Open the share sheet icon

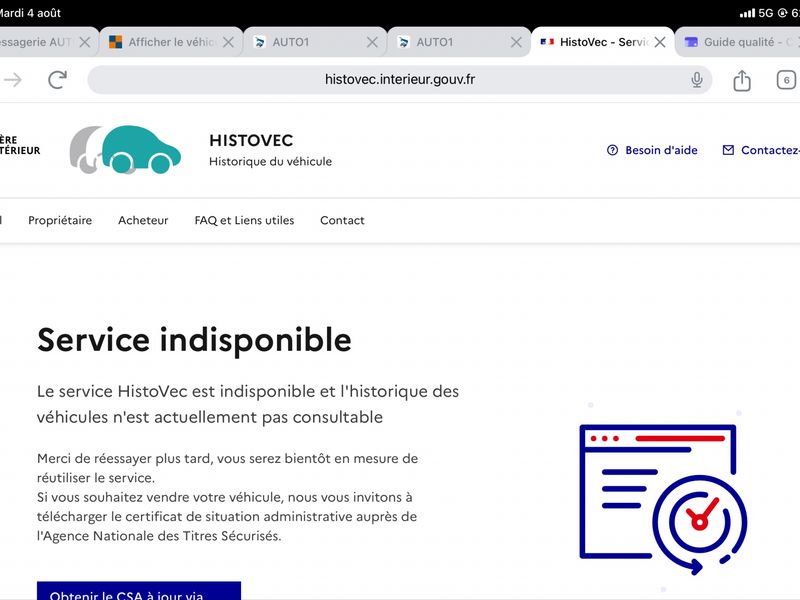pos(742,80)
